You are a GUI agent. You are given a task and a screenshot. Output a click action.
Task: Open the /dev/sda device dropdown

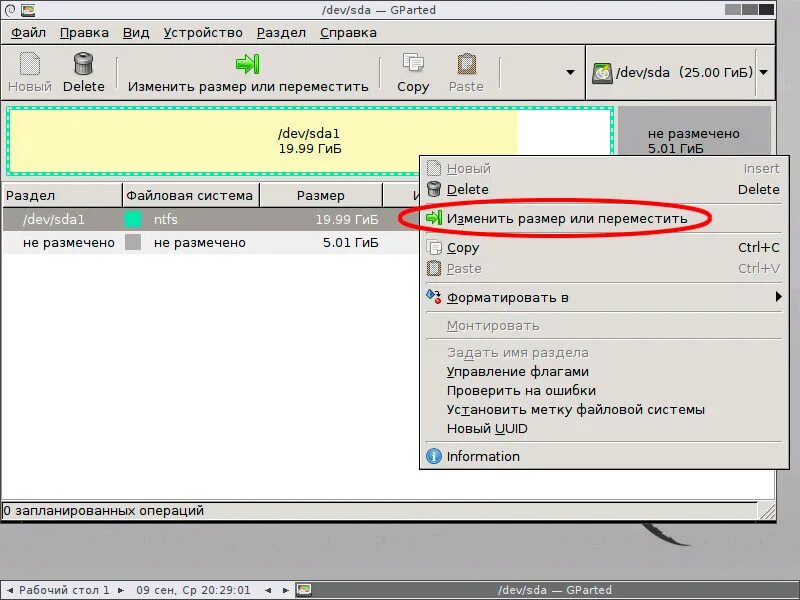coord(762,70)
